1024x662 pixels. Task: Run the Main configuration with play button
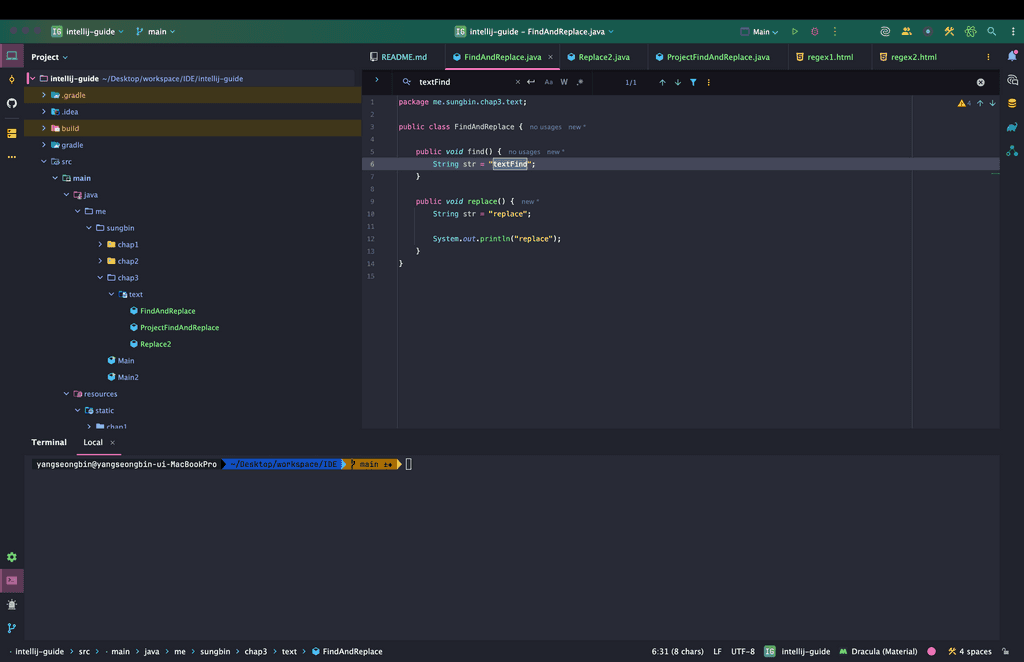tap(795, 32)
